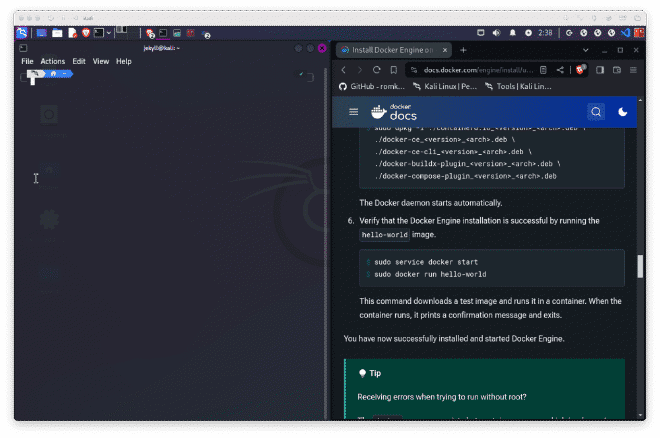Click the share icon in the address bar
Screen dimensions: 660x438
(x=560, y=70)
